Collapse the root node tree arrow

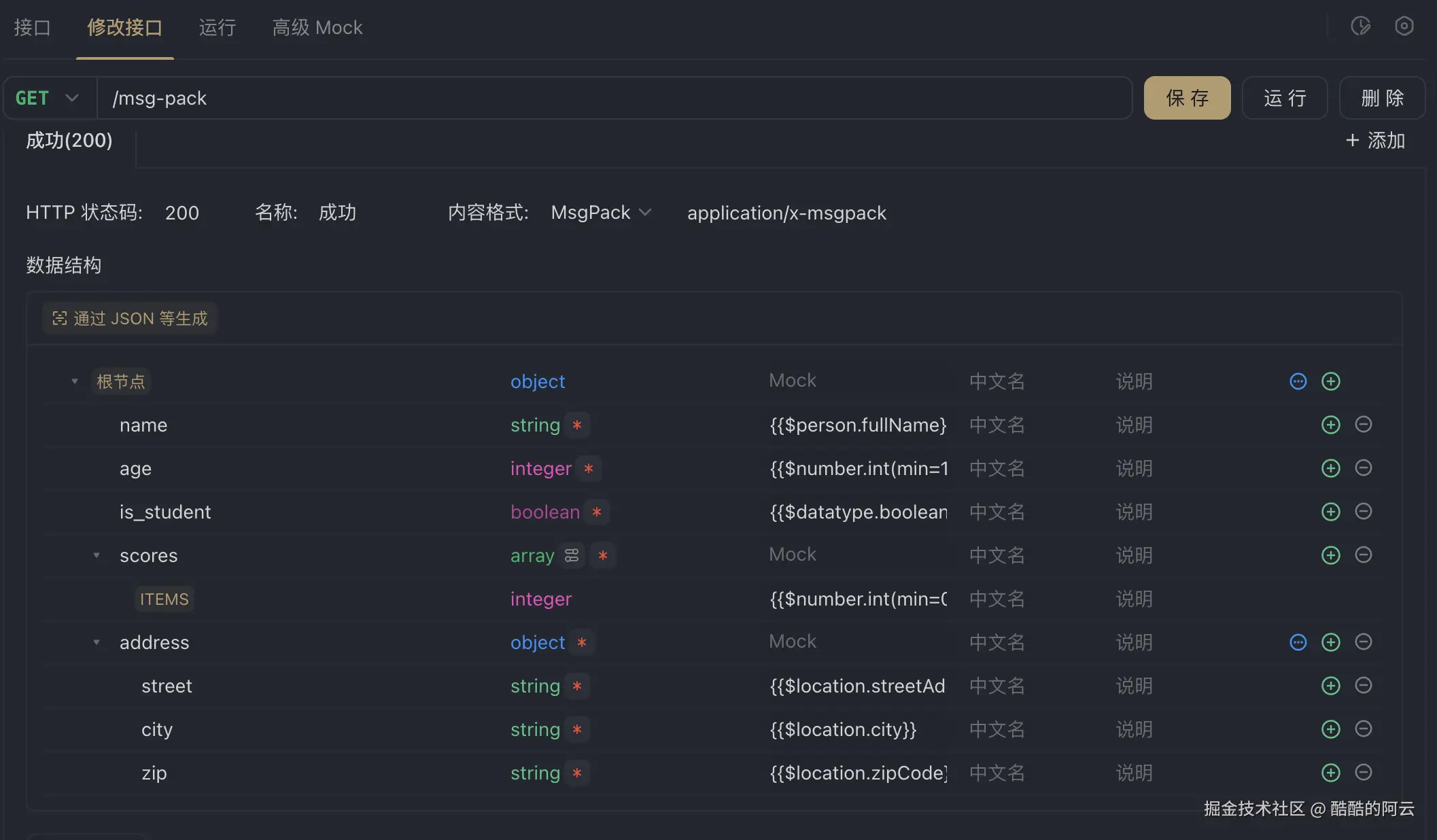click(75, 381)
